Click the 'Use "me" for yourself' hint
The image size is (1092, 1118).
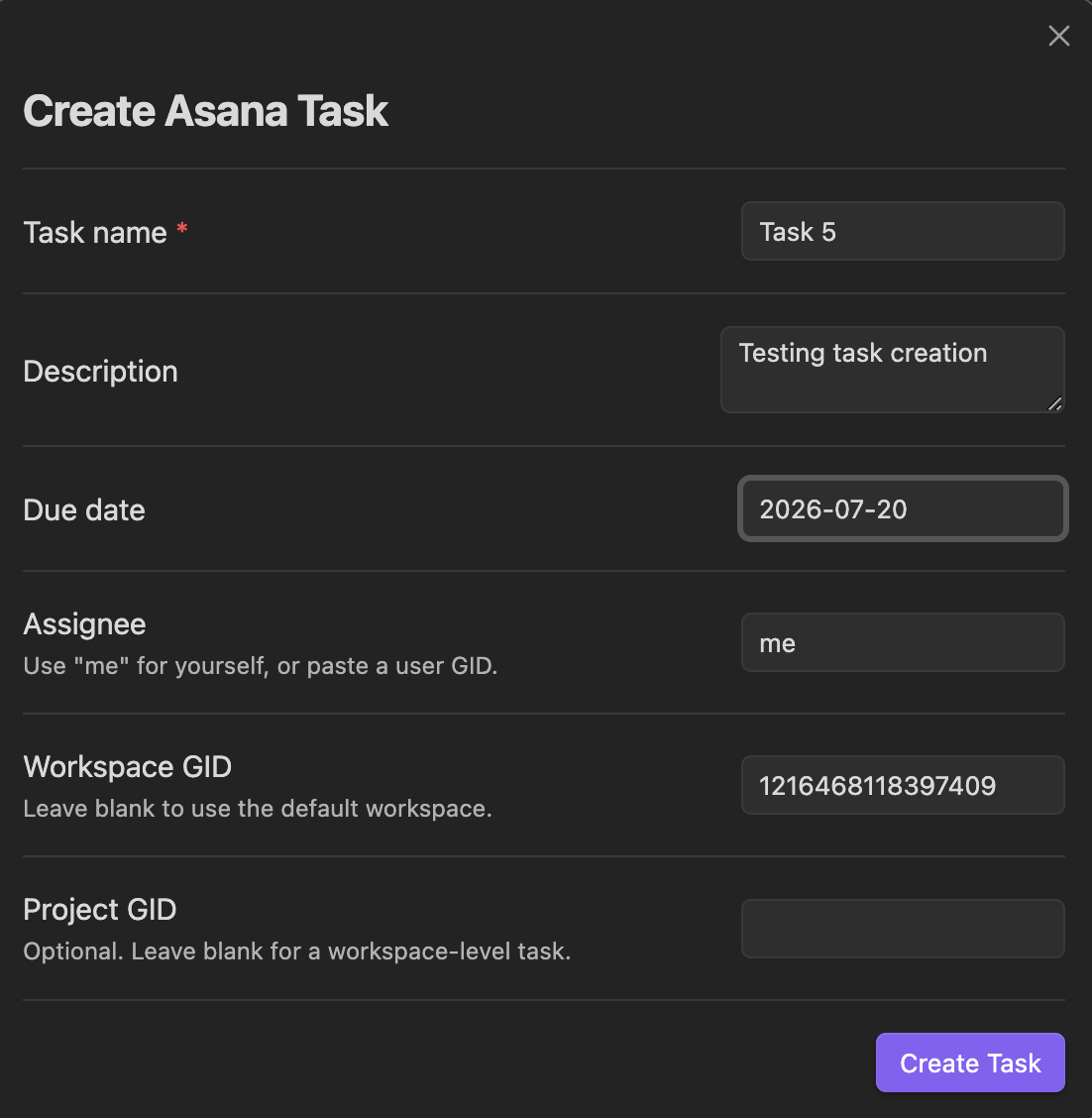(x=261, y=666)
